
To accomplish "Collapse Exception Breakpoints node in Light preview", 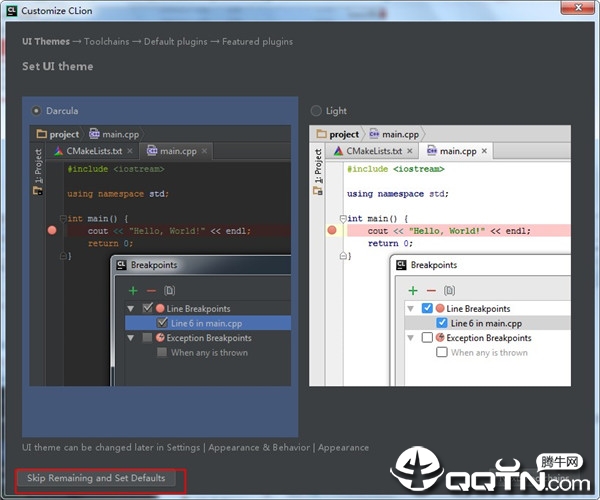I will pos(411,338).
